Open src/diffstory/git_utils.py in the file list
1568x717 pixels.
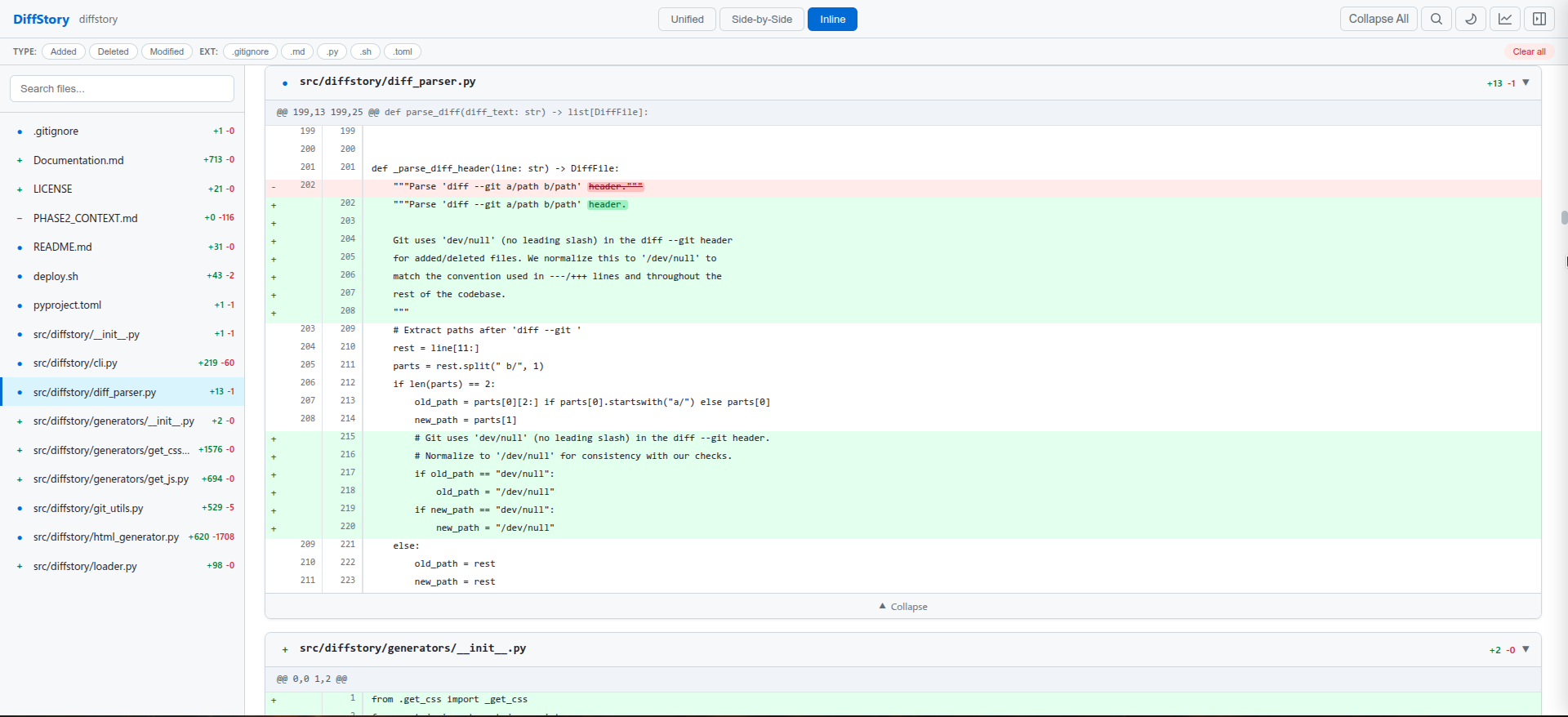(122, 508)
